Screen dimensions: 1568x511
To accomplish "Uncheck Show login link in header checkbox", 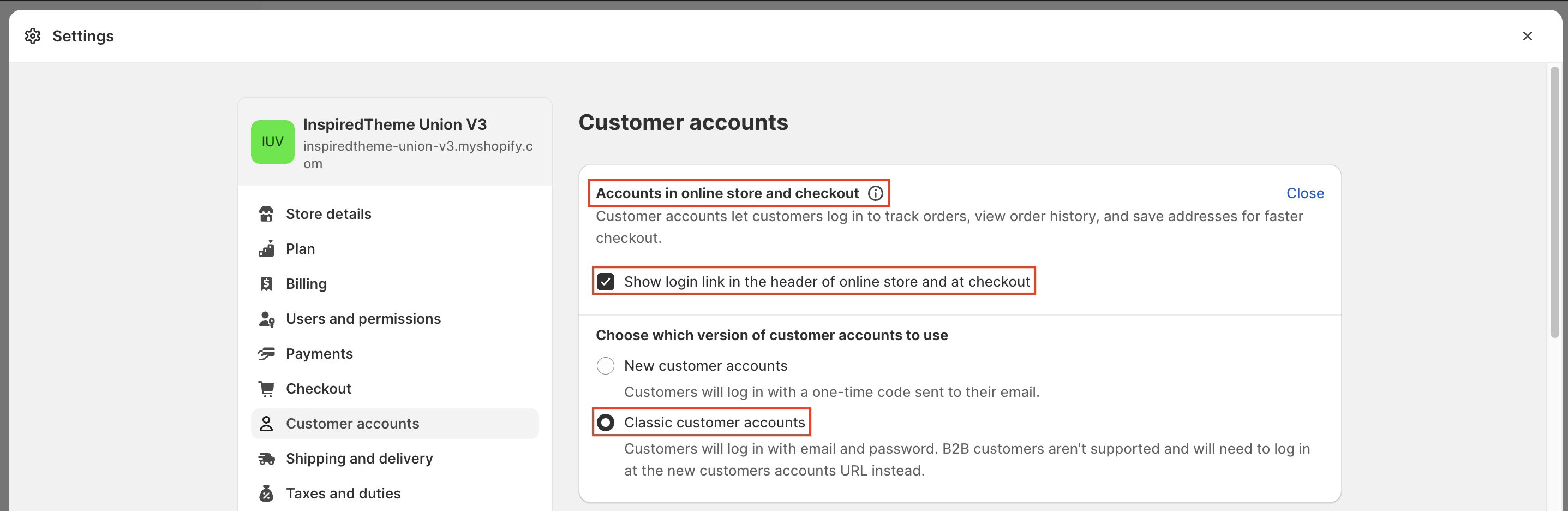I will pos(605,281).
